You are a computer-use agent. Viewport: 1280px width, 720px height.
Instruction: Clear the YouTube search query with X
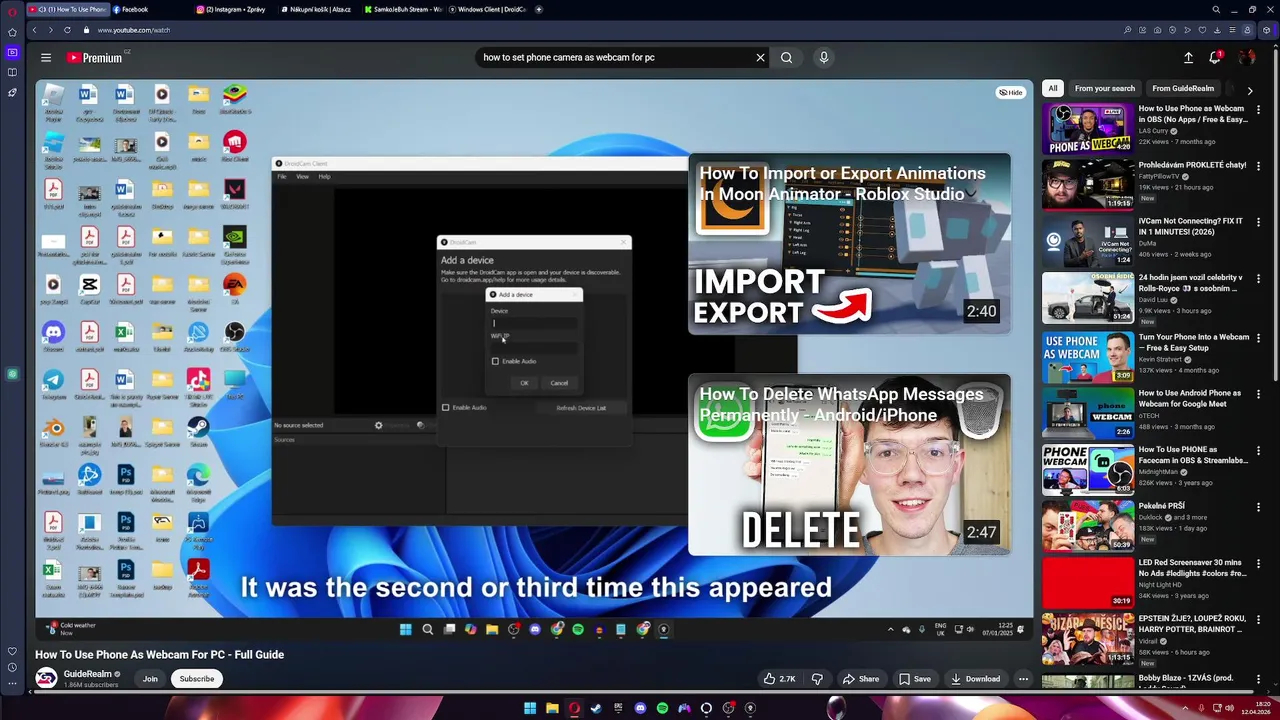[760, 58]
